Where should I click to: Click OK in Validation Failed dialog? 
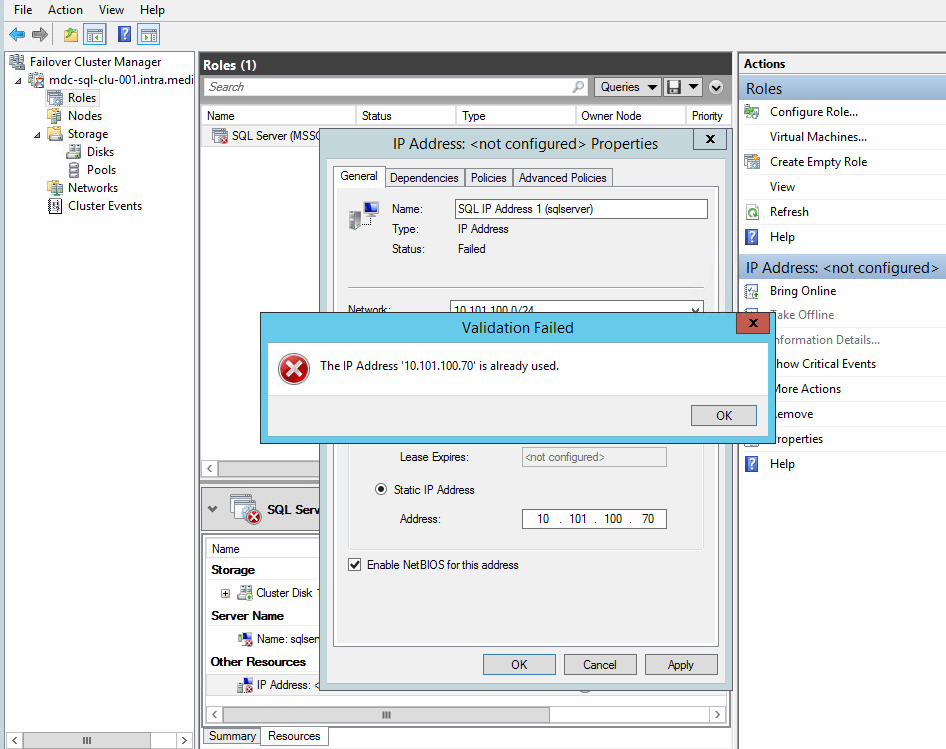point(724,415)
